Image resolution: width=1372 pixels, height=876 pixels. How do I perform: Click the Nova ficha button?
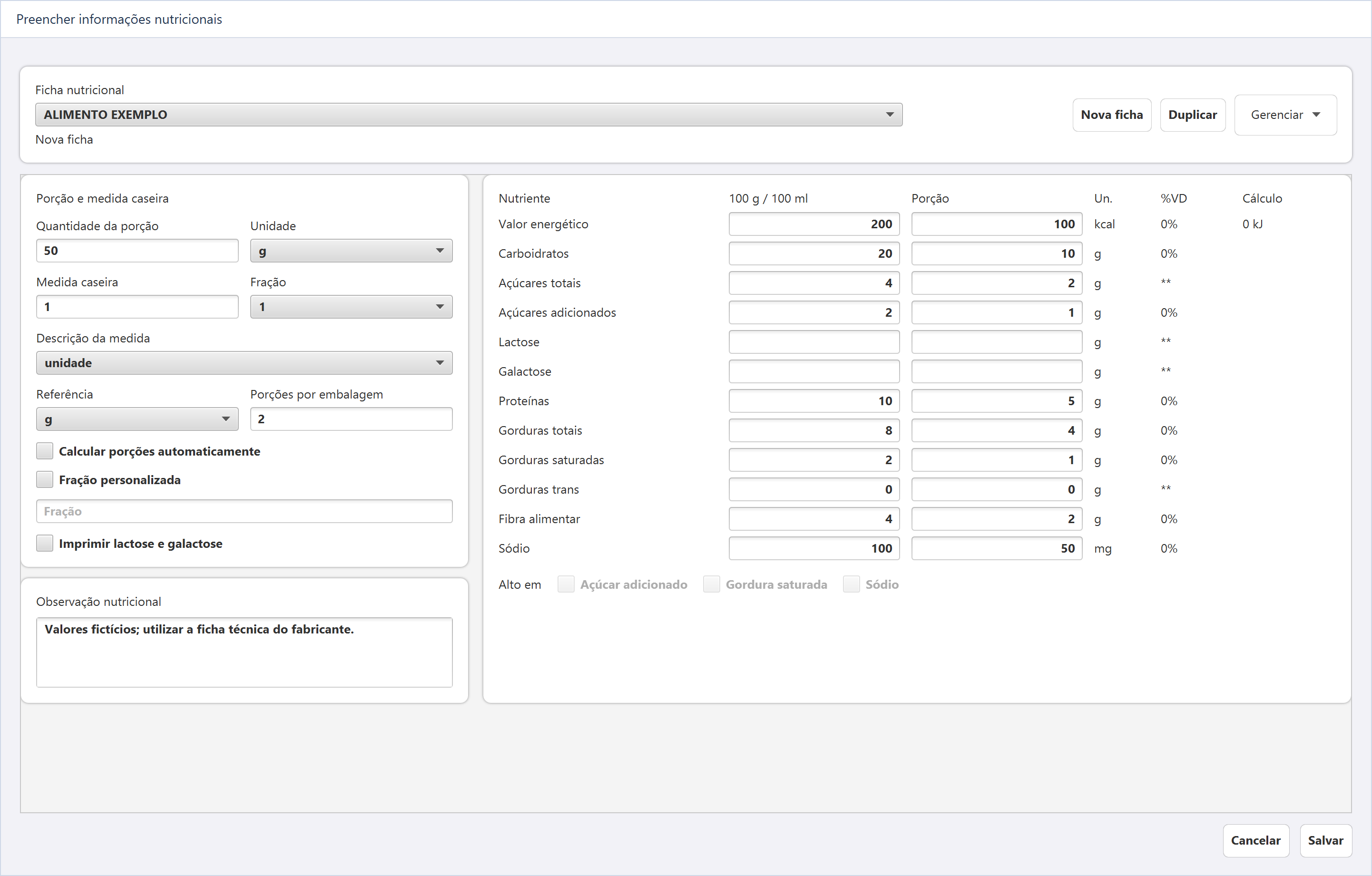pyautogui.click(x=1112, y=115)
